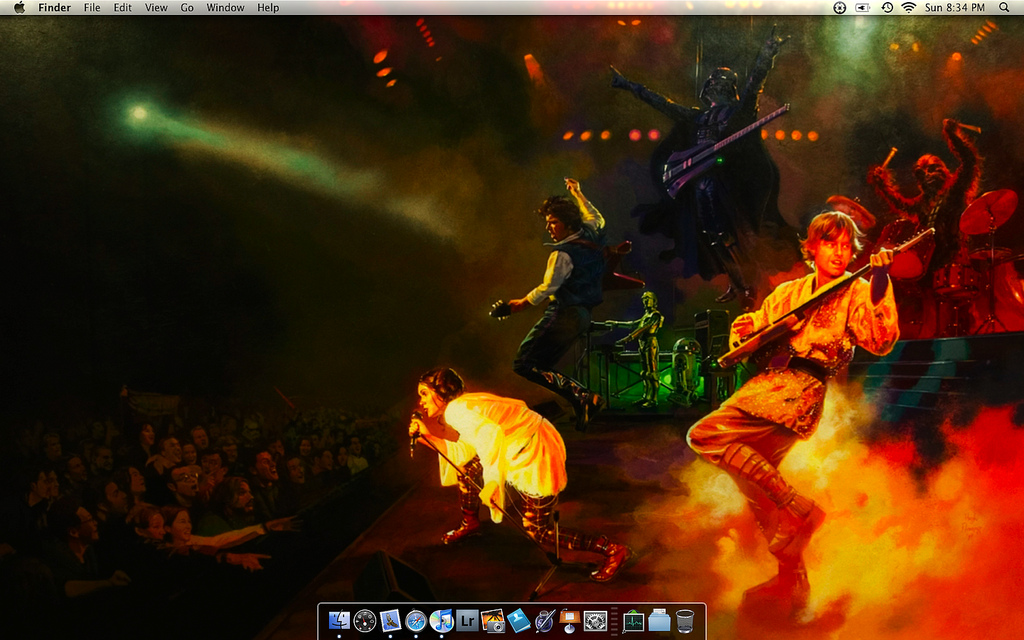
Task: Open the Finder application menu
Action: coord(54,8)
